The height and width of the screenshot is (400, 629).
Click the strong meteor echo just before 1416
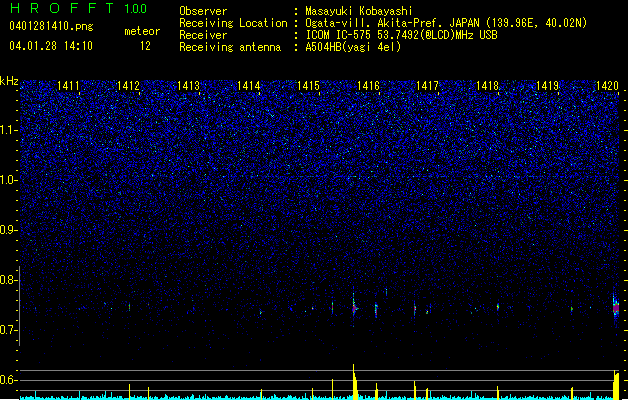click(x=354, y=308)
